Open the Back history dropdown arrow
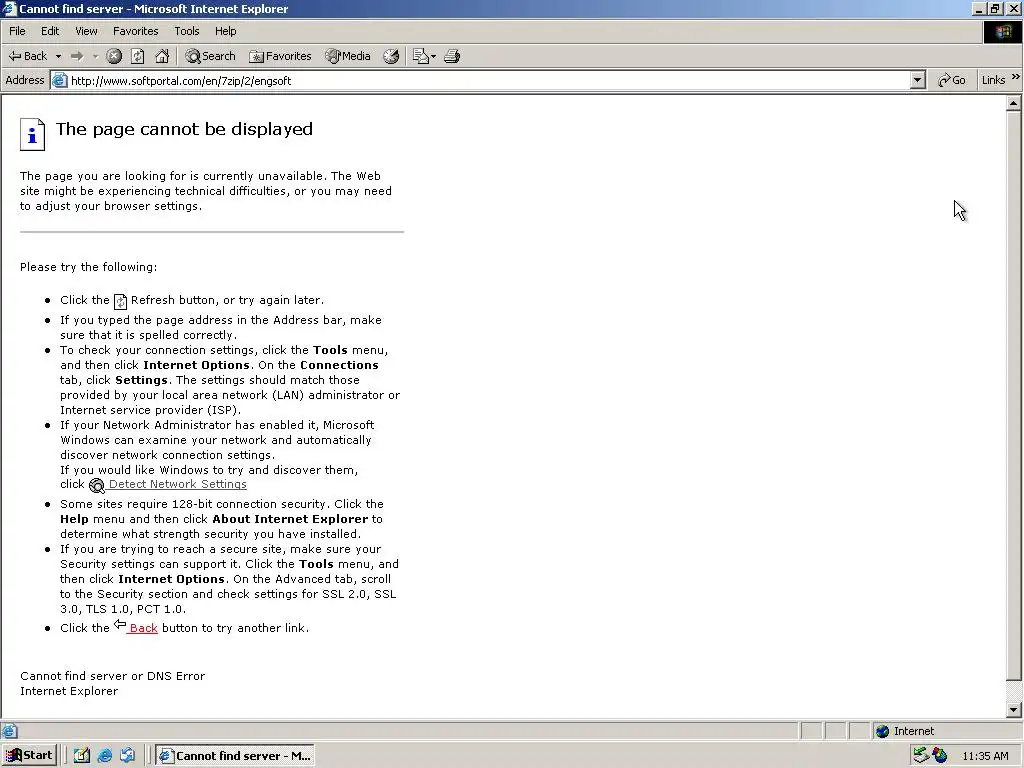Viewport: 1024px width, 768px height. click(x=58, y=56)
